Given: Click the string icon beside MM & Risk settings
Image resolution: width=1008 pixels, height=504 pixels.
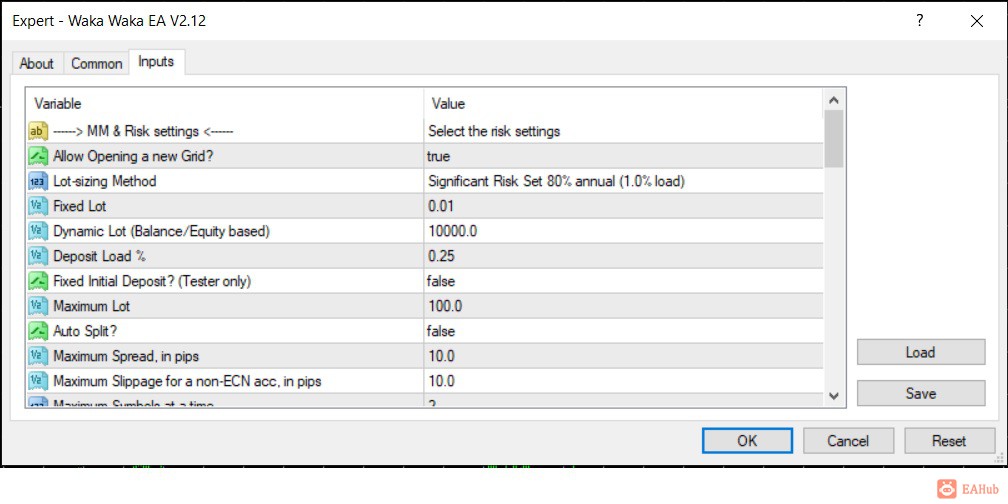Looking at the screenshot, I should (x=39, y=131).
